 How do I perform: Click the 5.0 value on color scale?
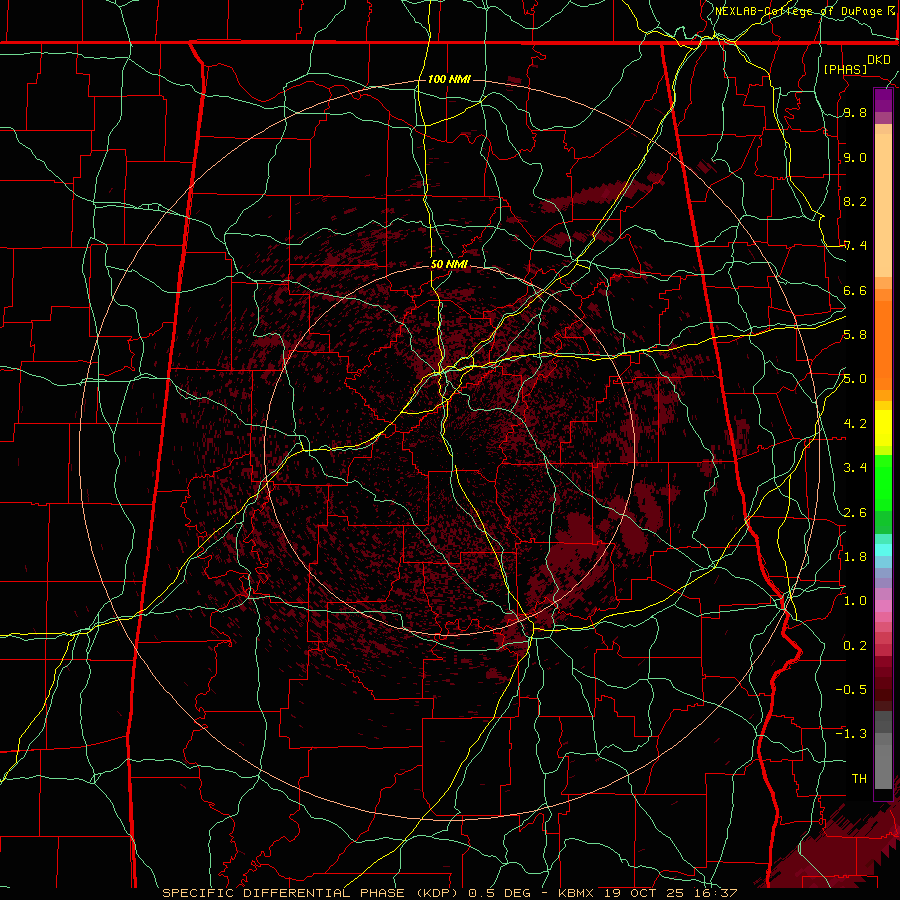coord(855,379)
